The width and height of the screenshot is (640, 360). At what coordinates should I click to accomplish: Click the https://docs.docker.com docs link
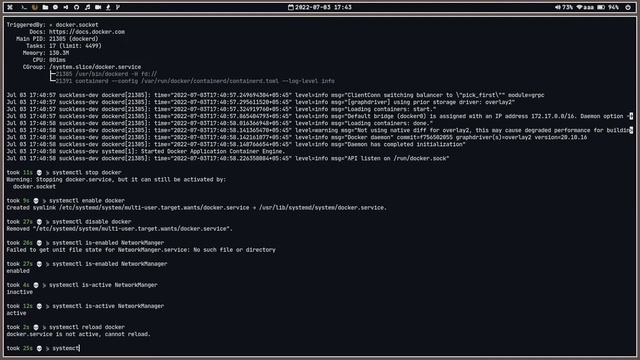(x=87, y=32)
